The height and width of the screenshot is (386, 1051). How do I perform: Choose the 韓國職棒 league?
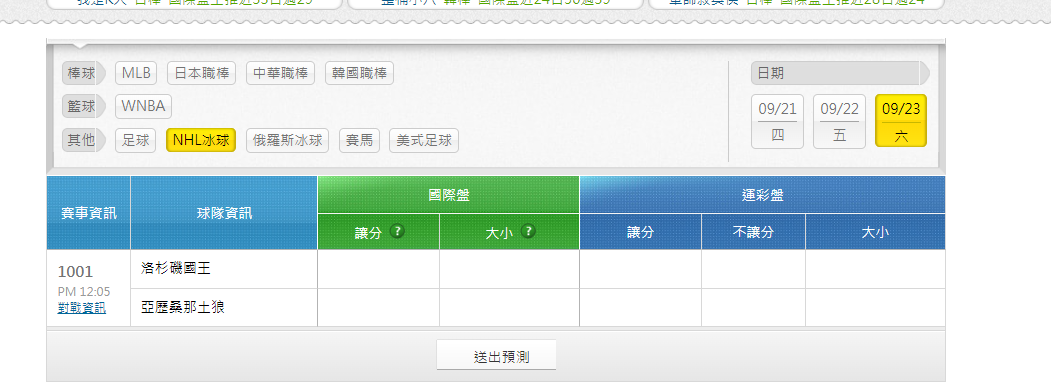point(359,73)
